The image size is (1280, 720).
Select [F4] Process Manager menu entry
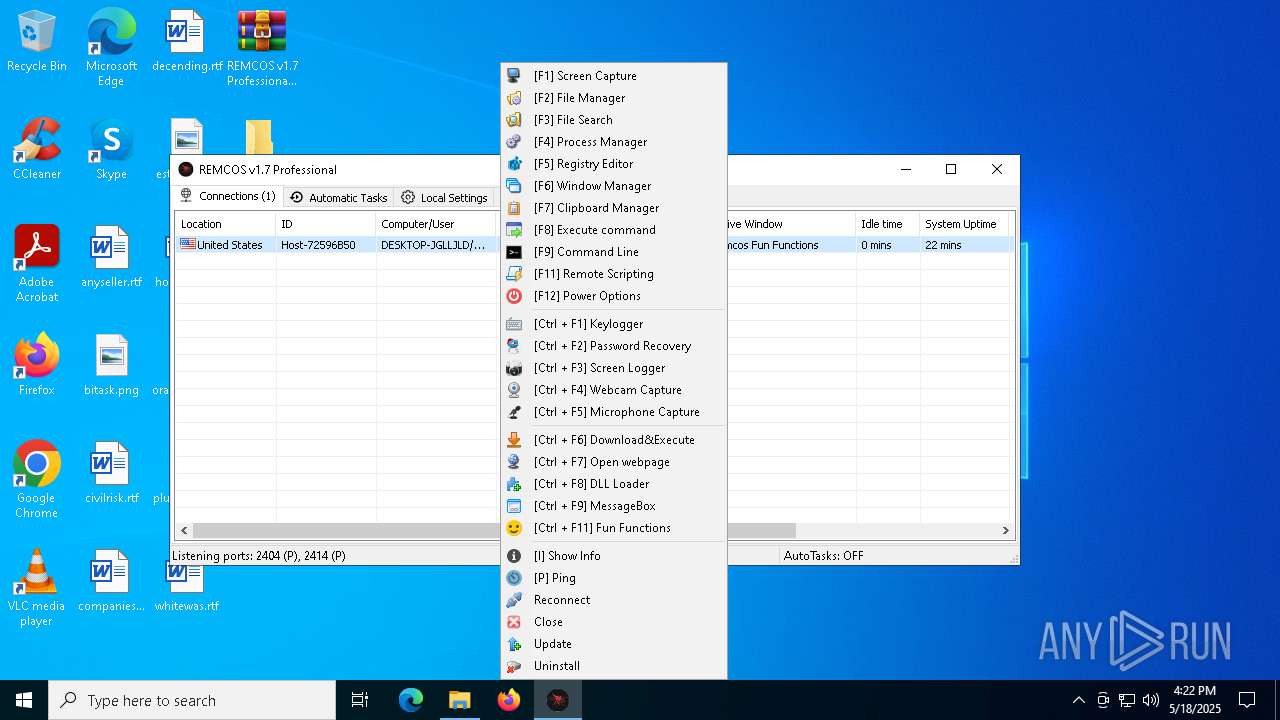[614, 142]
